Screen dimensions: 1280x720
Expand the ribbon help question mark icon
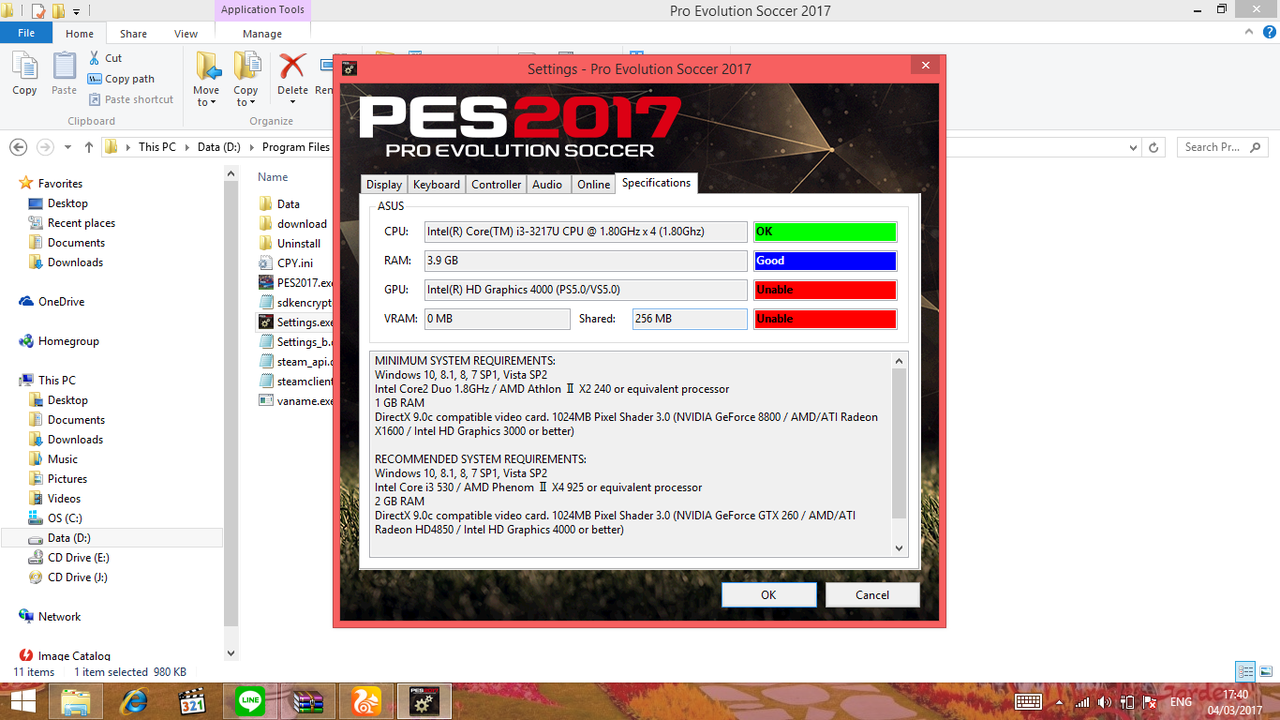[x=1270, y=33]
